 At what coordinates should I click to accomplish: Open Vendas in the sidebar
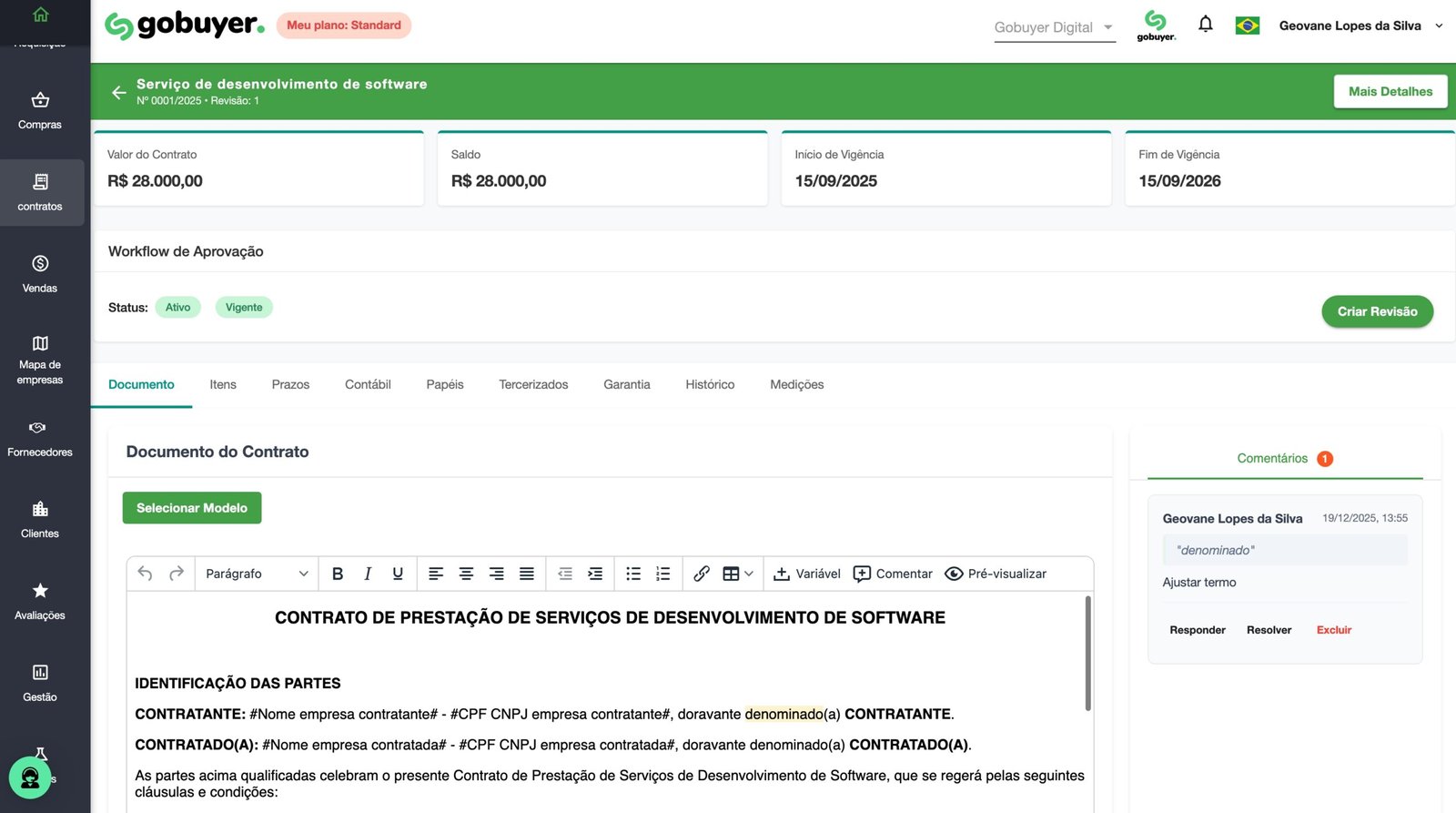[x=40, y=274]
